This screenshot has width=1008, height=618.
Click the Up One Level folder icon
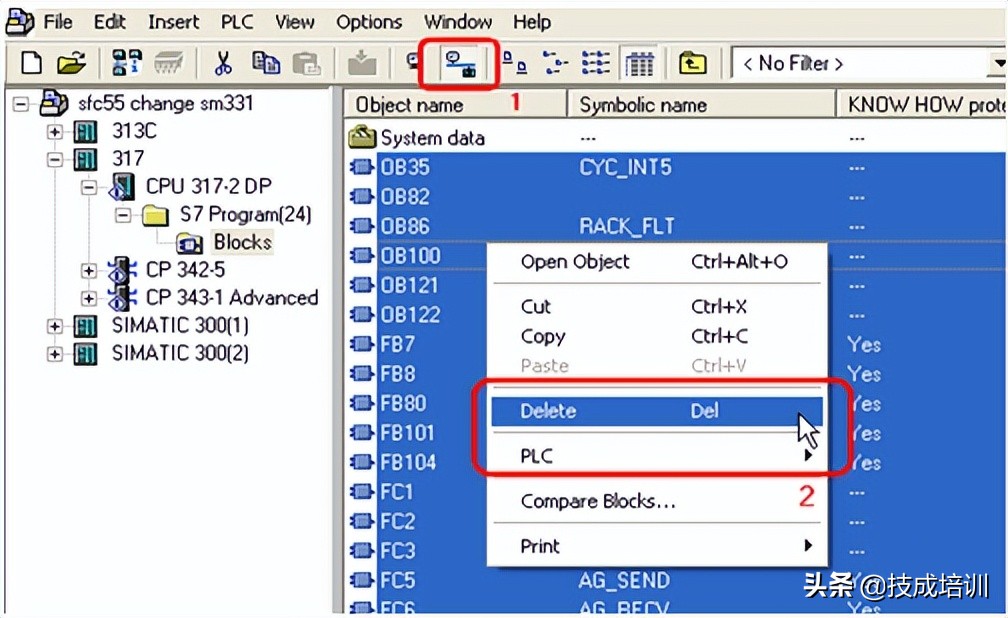click(x=692, y=63)
